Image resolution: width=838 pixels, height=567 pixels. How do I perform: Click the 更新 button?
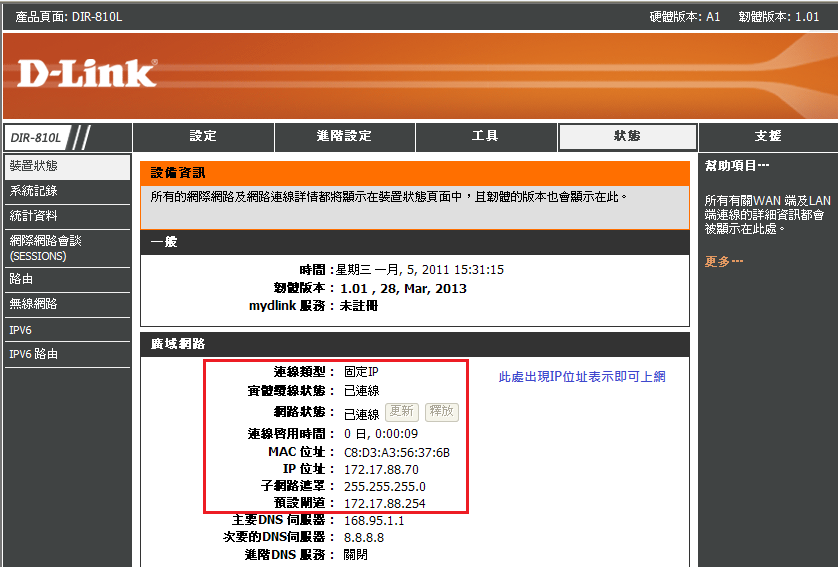(x=401, y=411)
